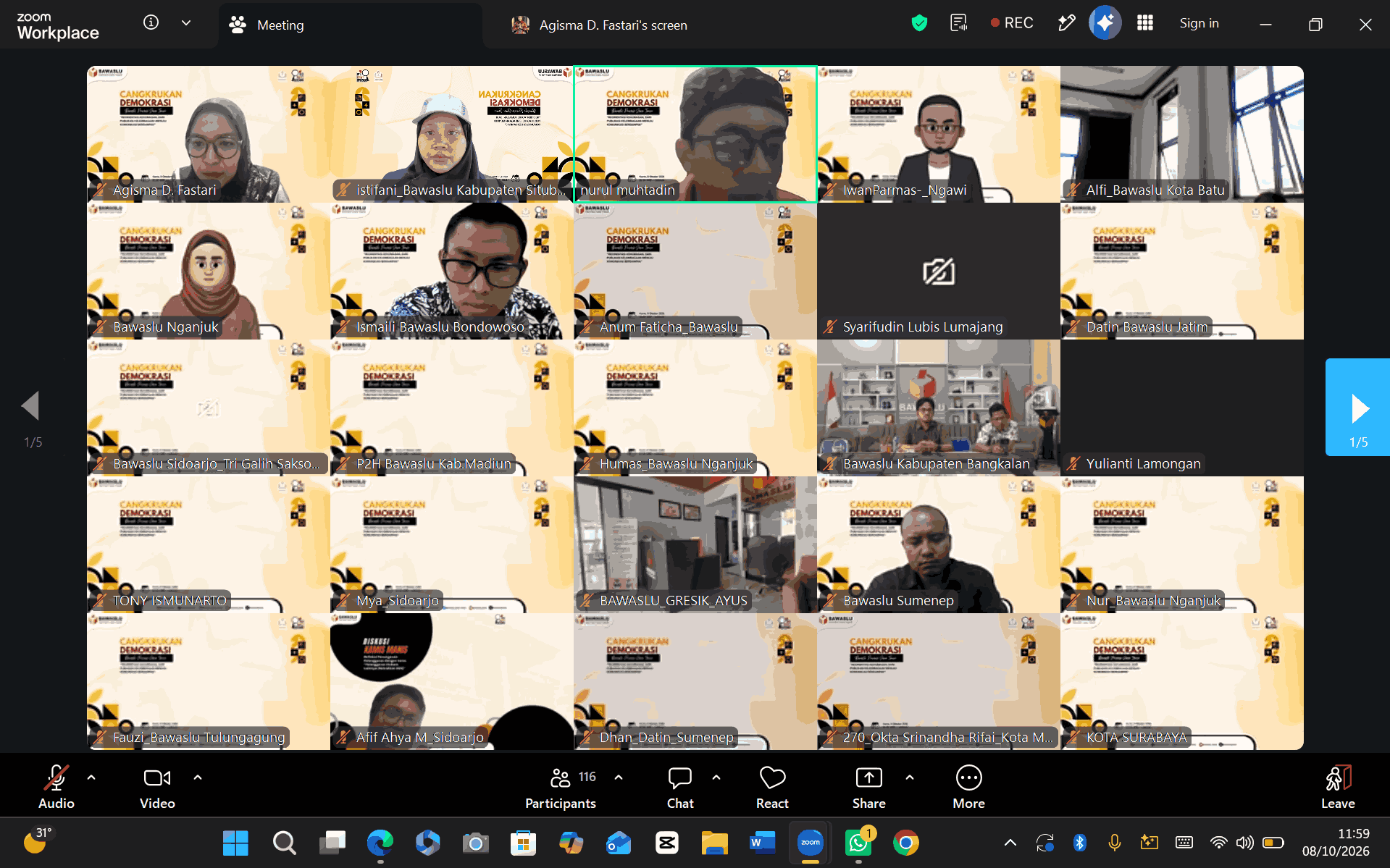Image resolution: width=1390 pixels, height=868 pixels.
Task: Open Google Chrome from the taskbar
Action: (906, 843)
